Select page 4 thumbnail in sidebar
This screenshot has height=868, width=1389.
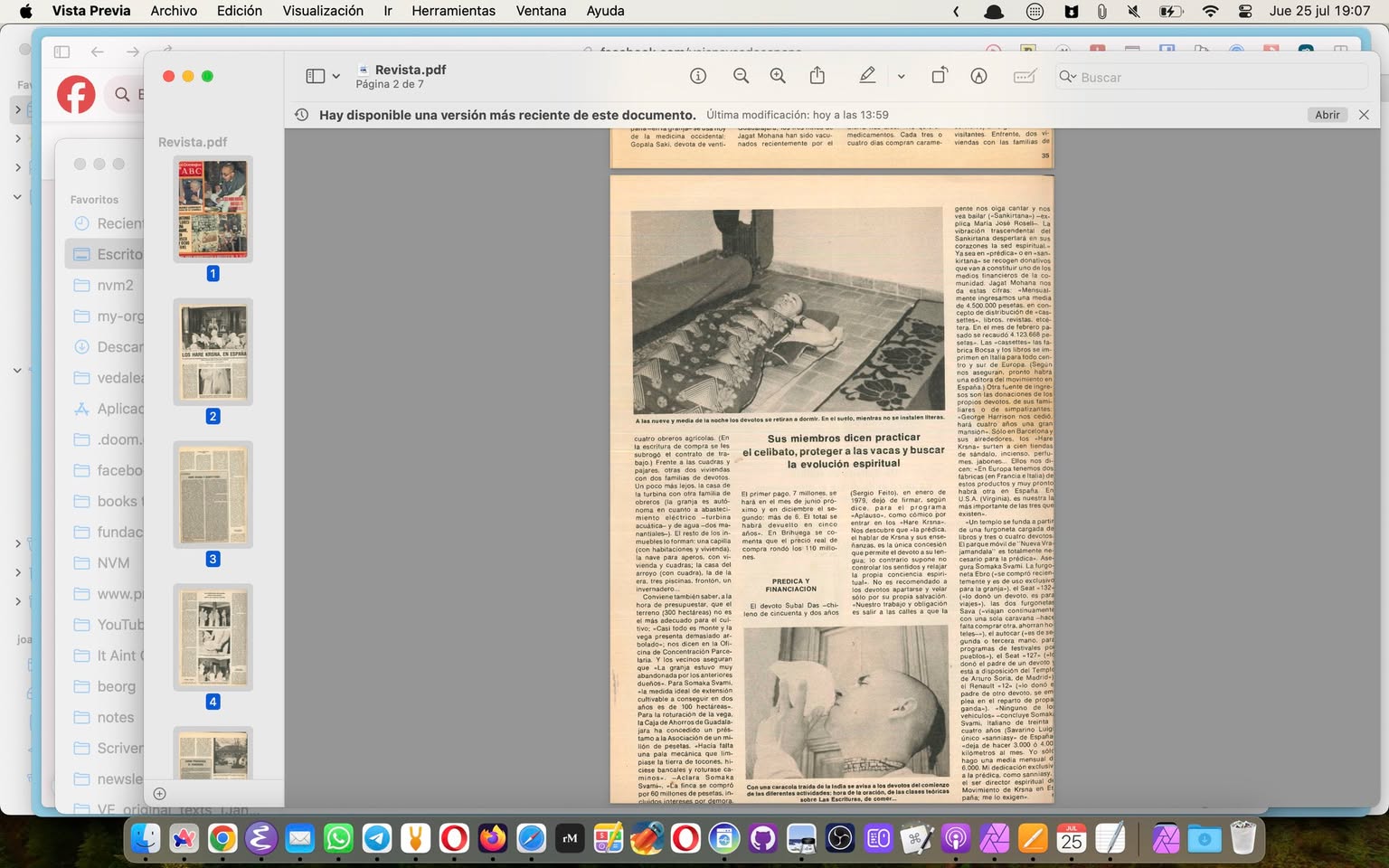pyautogui.click(x=213, y=637)
